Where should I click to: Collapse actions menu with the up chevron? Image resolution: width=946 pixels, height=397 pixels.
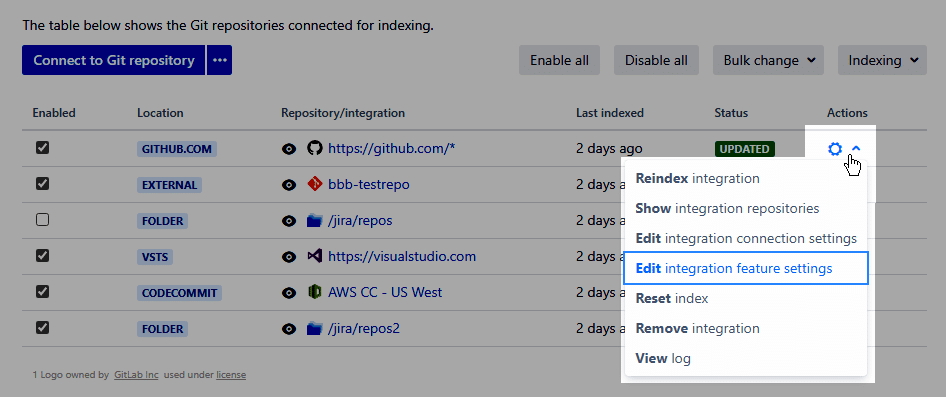click(x=856, y=148)
